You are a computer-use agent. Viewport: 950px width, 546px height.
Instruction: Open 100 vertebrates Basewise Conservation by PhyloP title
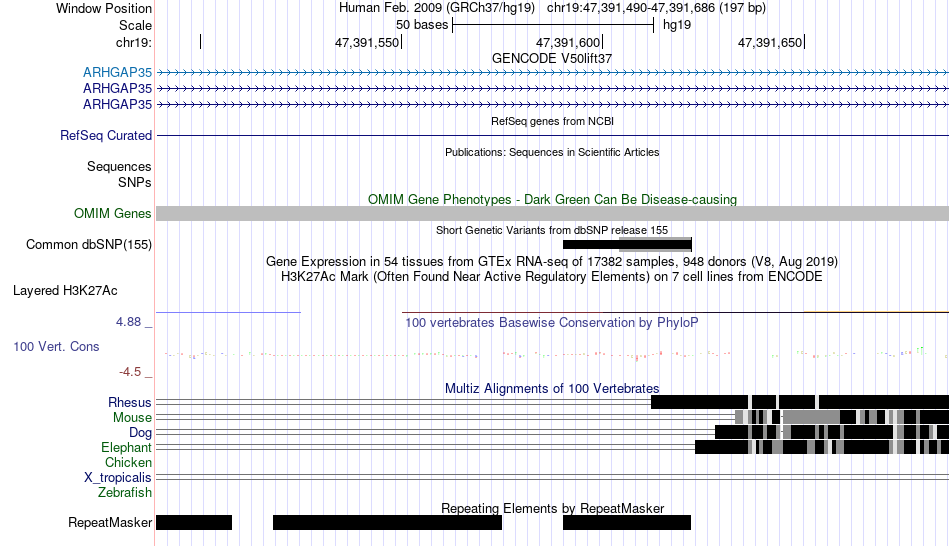(x=552, y=322)
